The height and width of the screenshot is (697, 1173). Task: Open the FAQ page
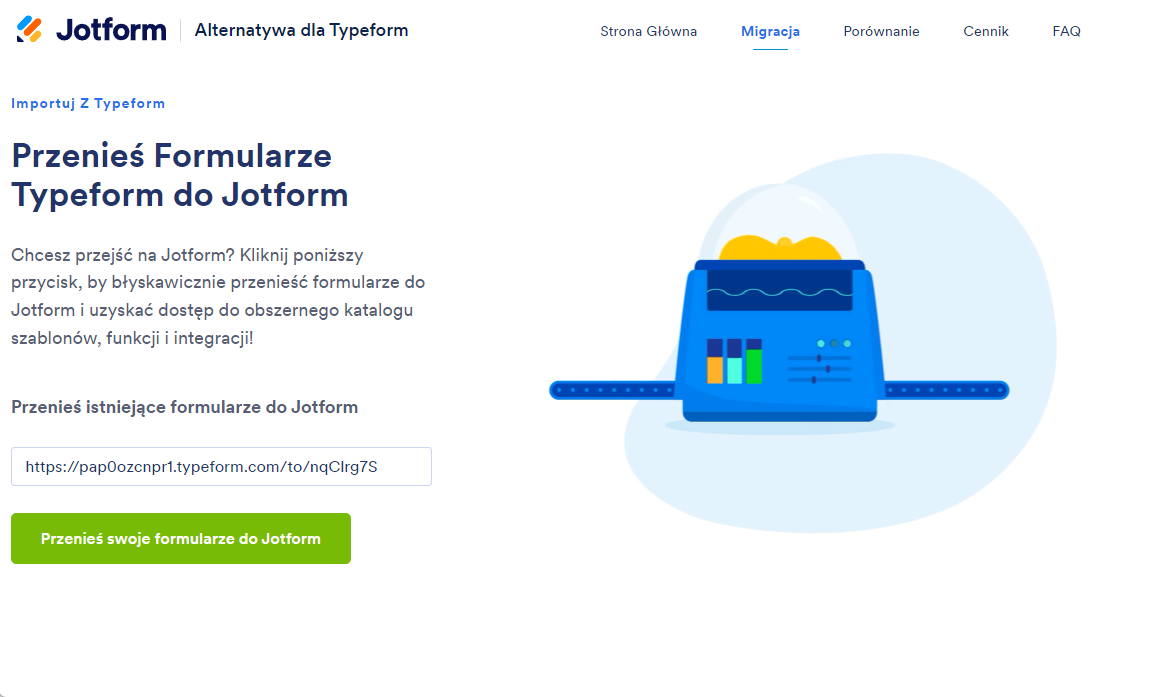click(x=1066, y=31)
